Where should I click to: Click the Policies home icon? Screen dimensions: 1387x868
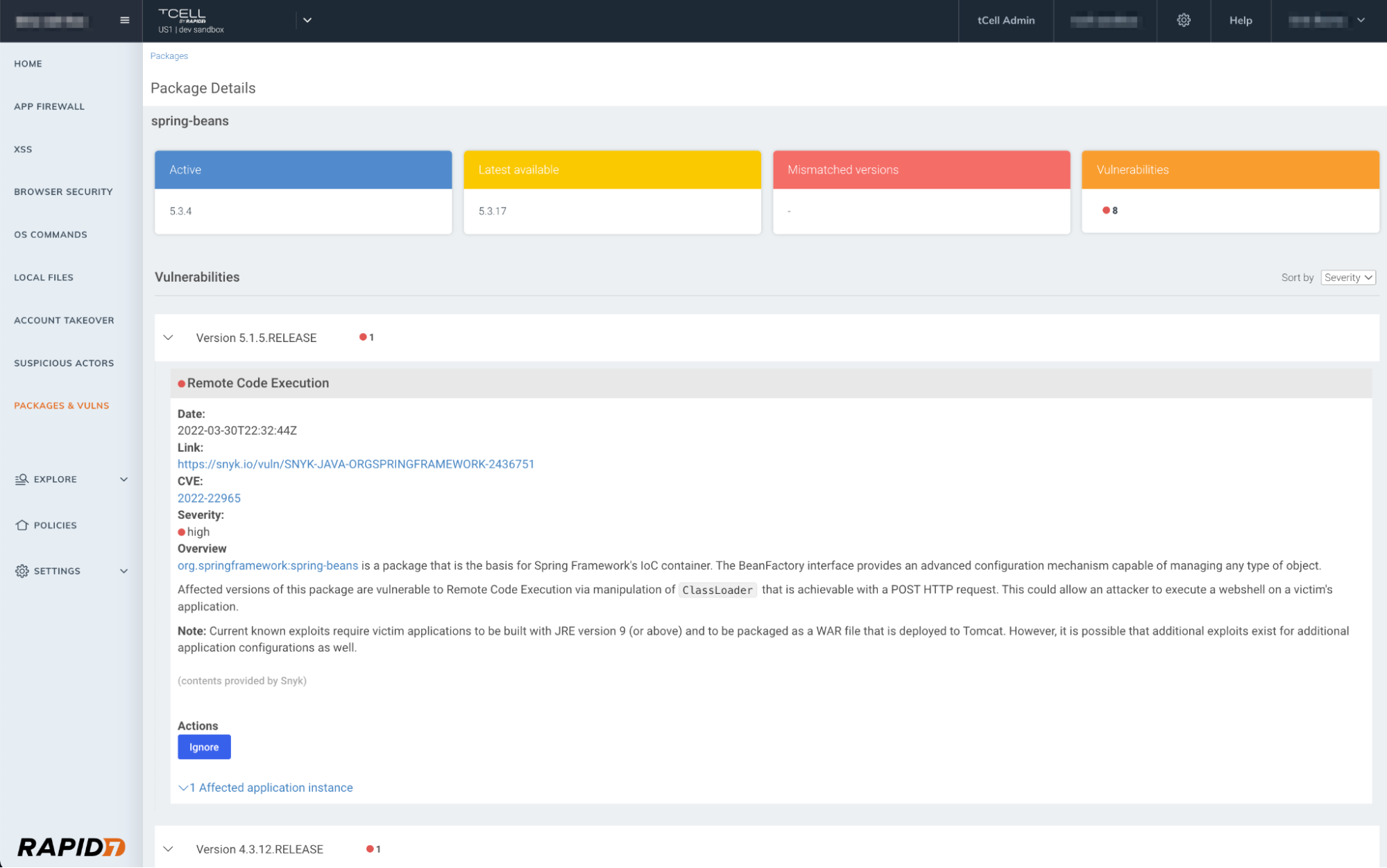[22, 525]
